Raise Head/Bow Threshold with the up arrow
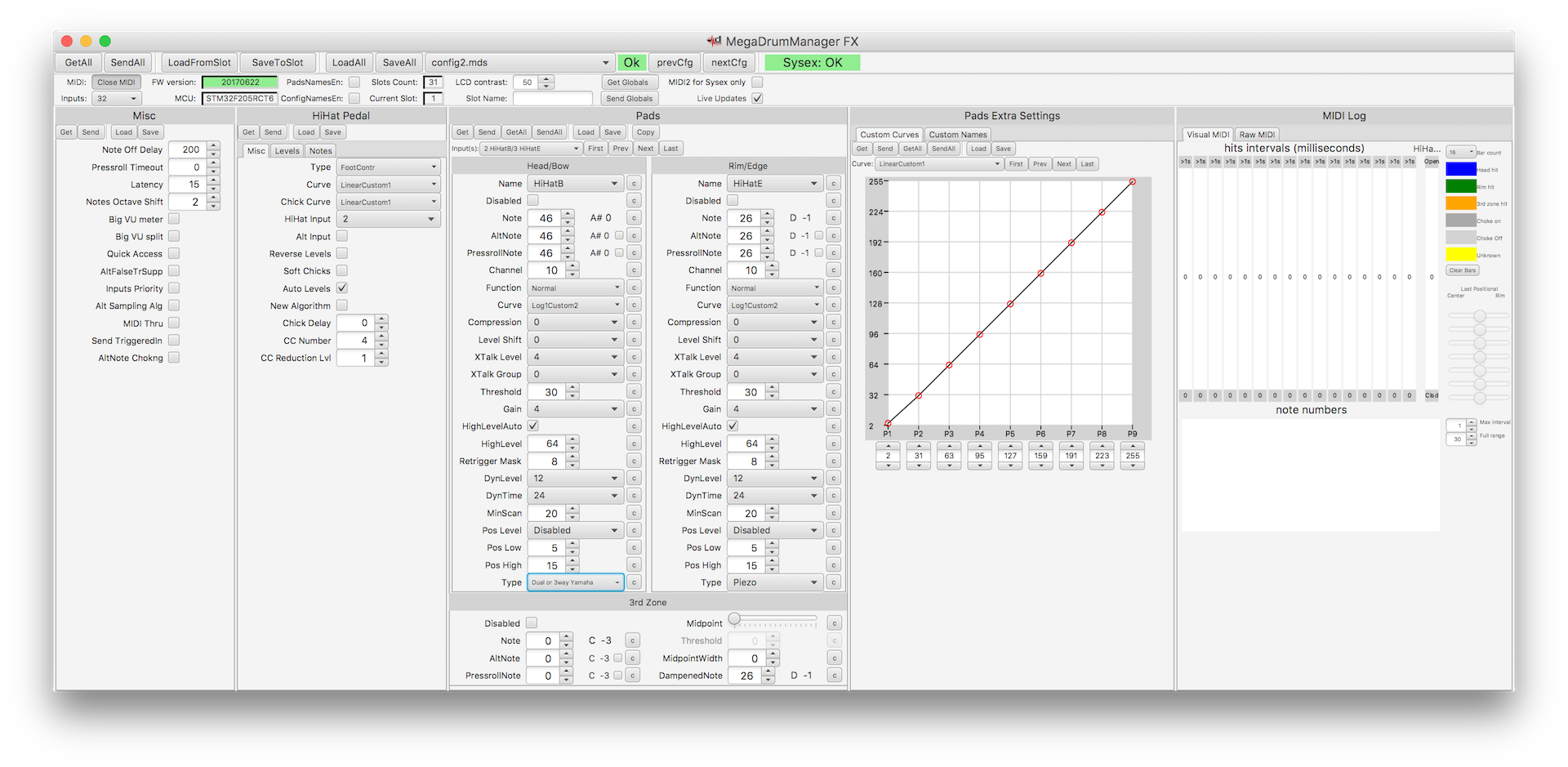This screenshot has height=767, width=1568. [572, 388]
